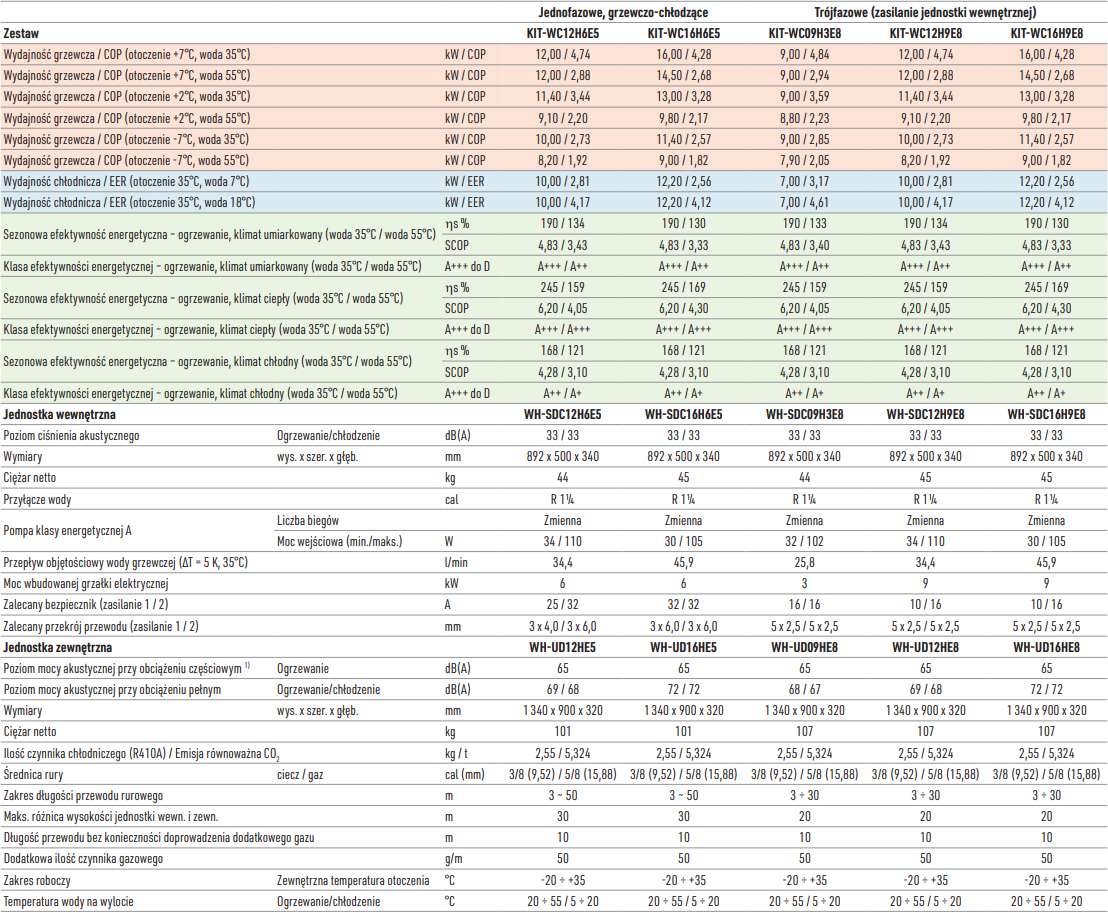Click row label 'Wydajność grzewcza / COP (otoczenie +7°C, woda 35°C)'
This screenshot has width=1108, height=912.
(126, 54)
